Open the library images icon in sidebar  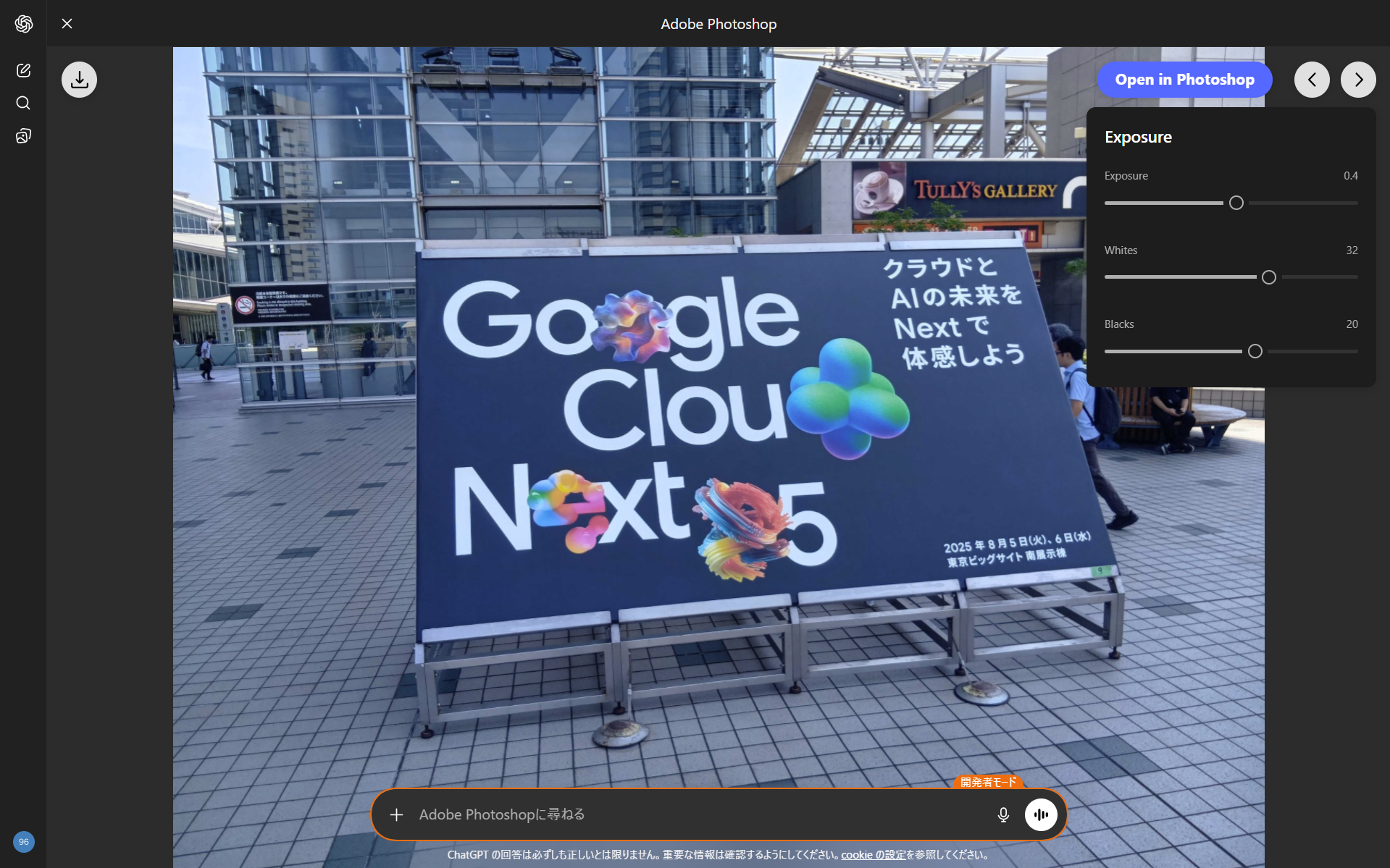pyautogui.click(x=23, y=136)
